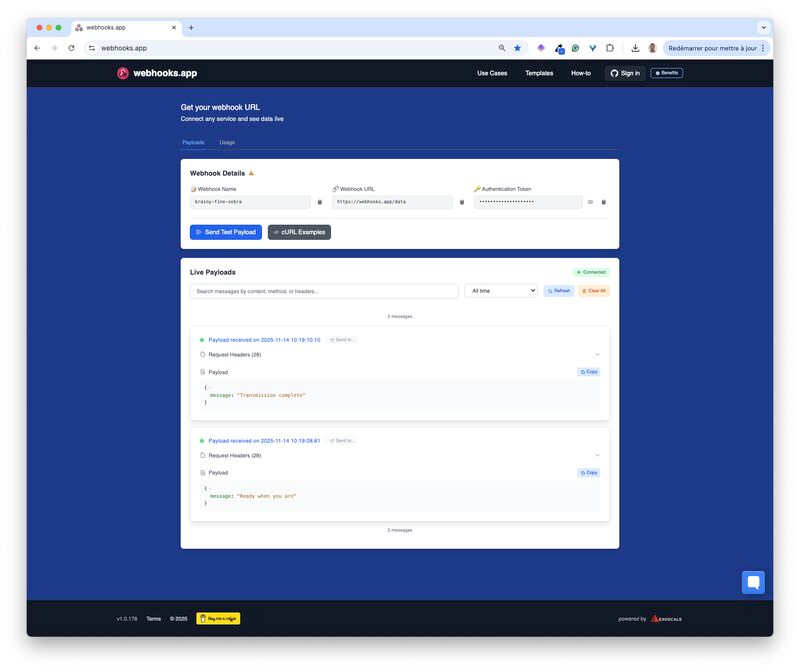Click the Clear All button

[x=594, y=291]
